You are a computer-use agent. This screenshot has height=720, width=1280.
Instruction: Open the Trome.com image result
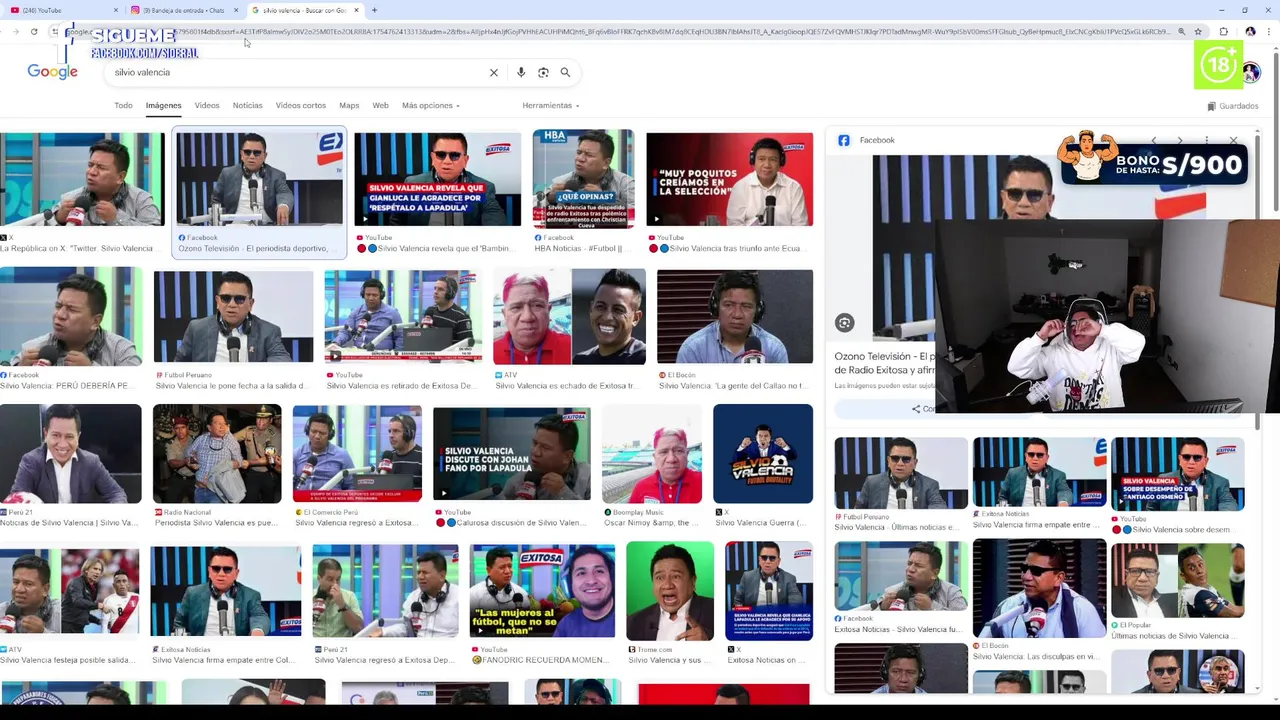[670, 590]
